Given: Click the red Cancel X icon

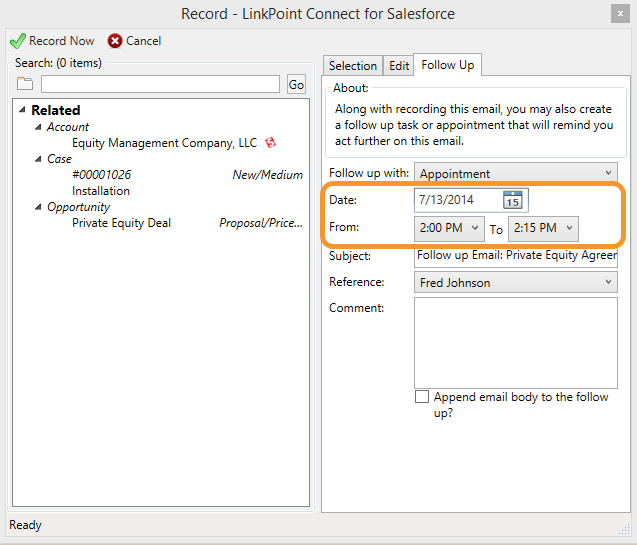Looking at the screenshot, I should [115, 41].
